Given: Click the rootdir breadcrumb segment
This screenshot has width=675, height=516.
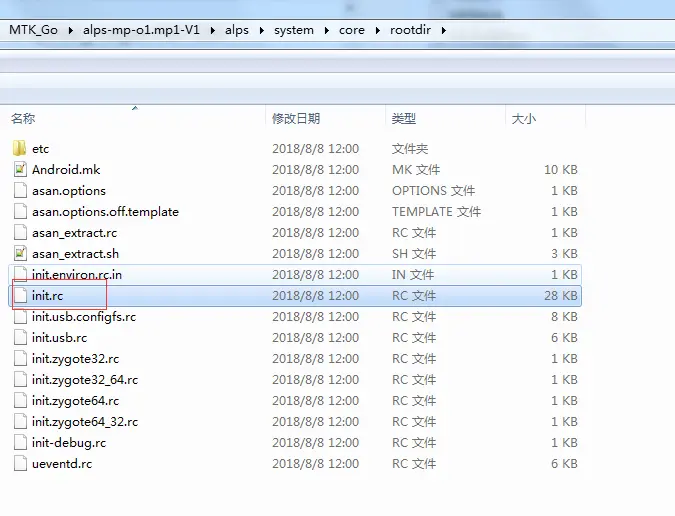Looking at the screenshot, I should point(410,30).
